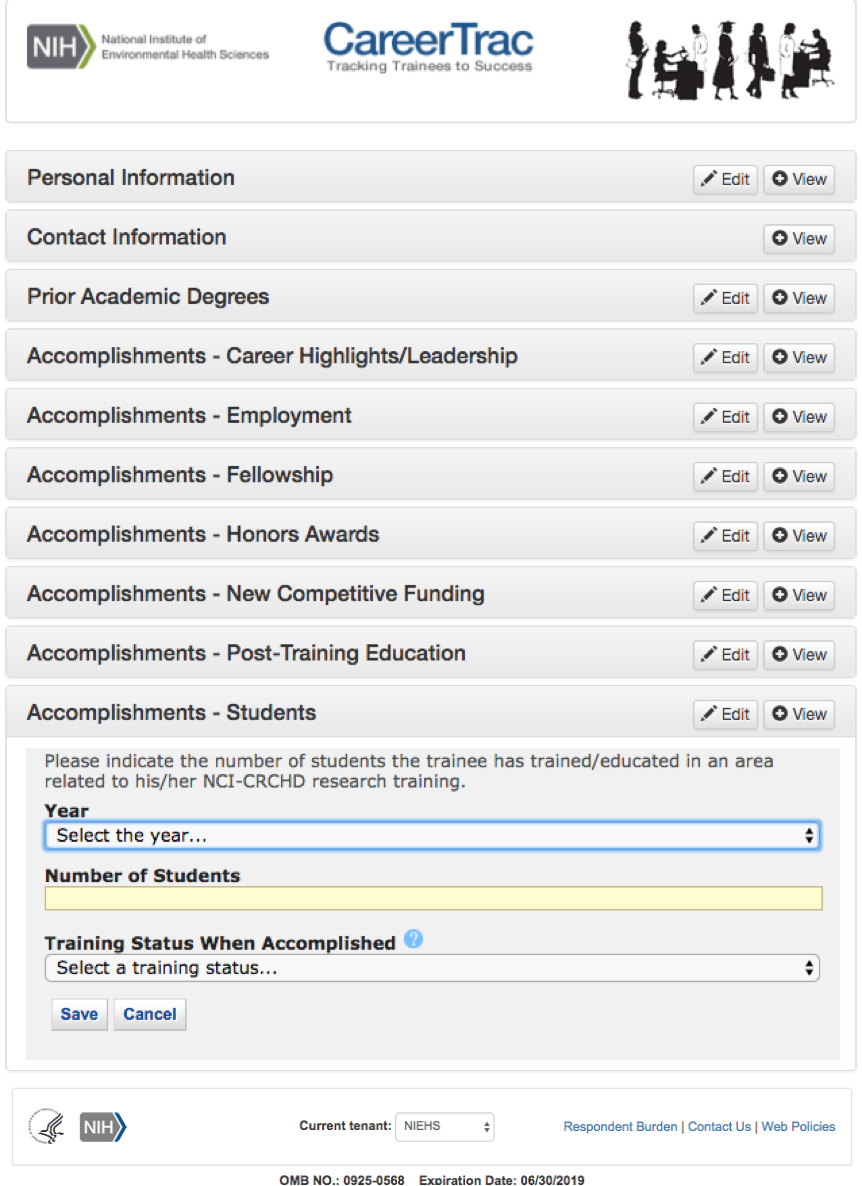Edit the Accomplishments - Fellowship section

pyautogui.click(x=725, y=476)
